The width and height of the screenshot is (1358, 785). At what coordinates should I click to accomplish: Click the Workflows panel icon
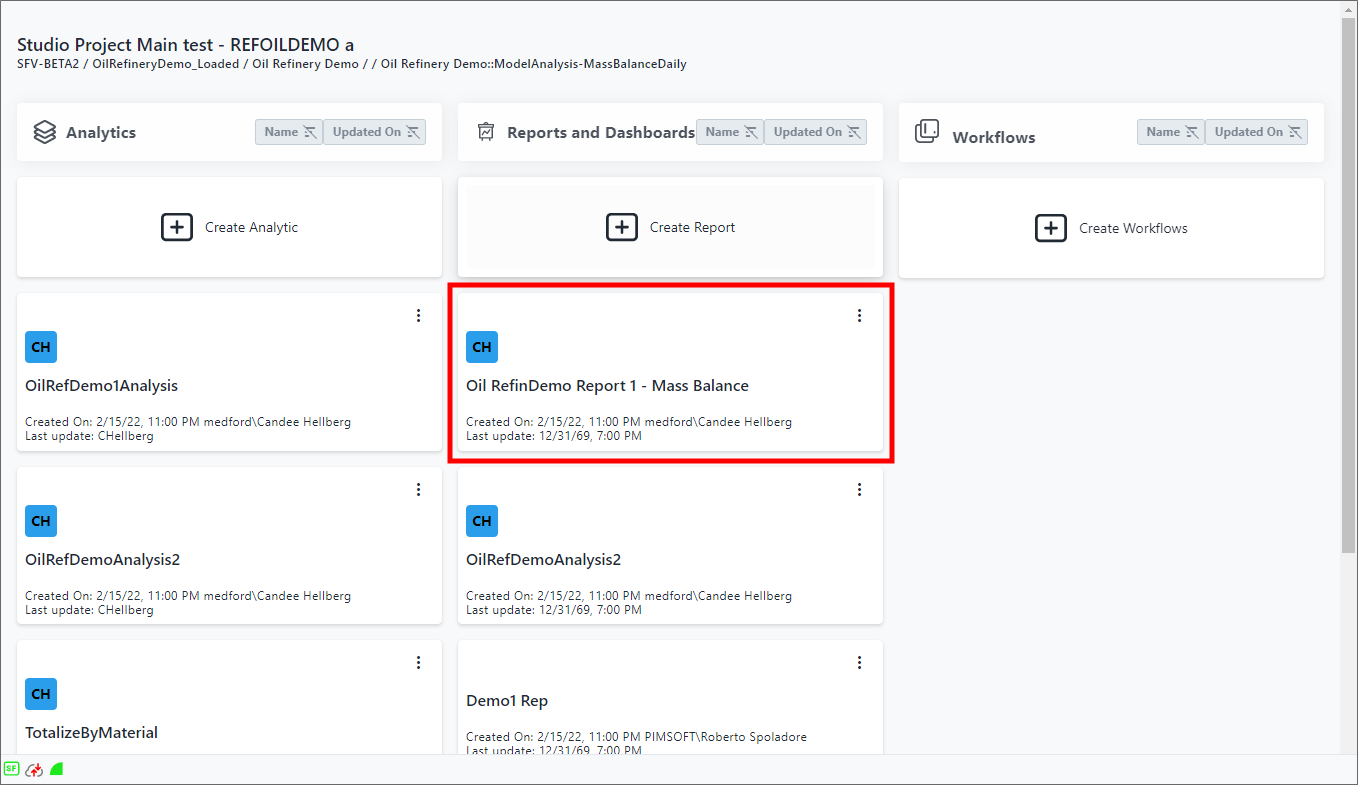(x=927, y=132)
